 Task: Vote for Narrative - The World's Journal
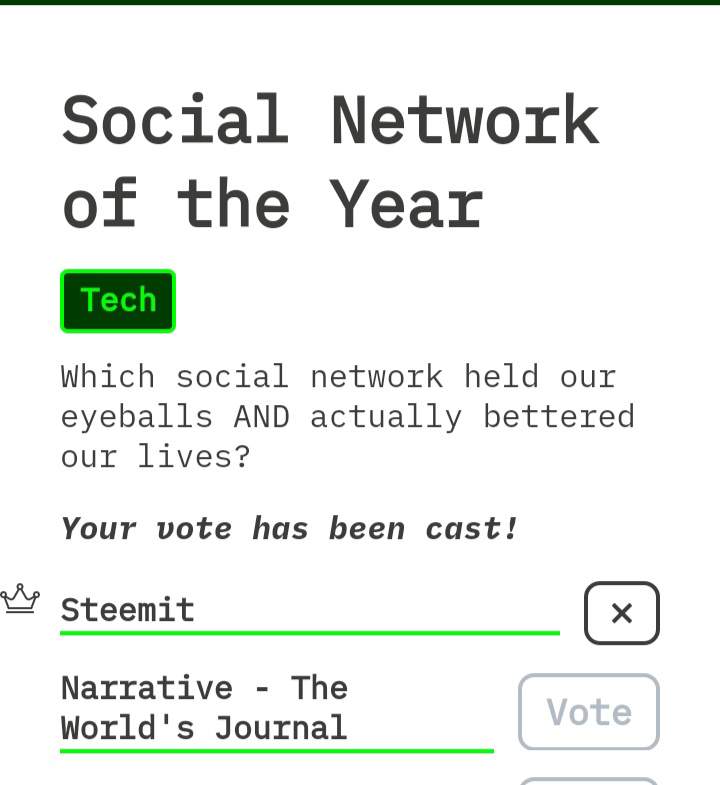click(589, 711)
